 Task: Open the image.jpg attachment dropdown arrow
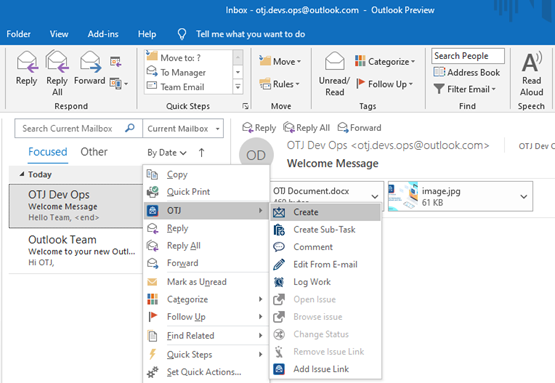pyautogui.click(x=524, y=196)
